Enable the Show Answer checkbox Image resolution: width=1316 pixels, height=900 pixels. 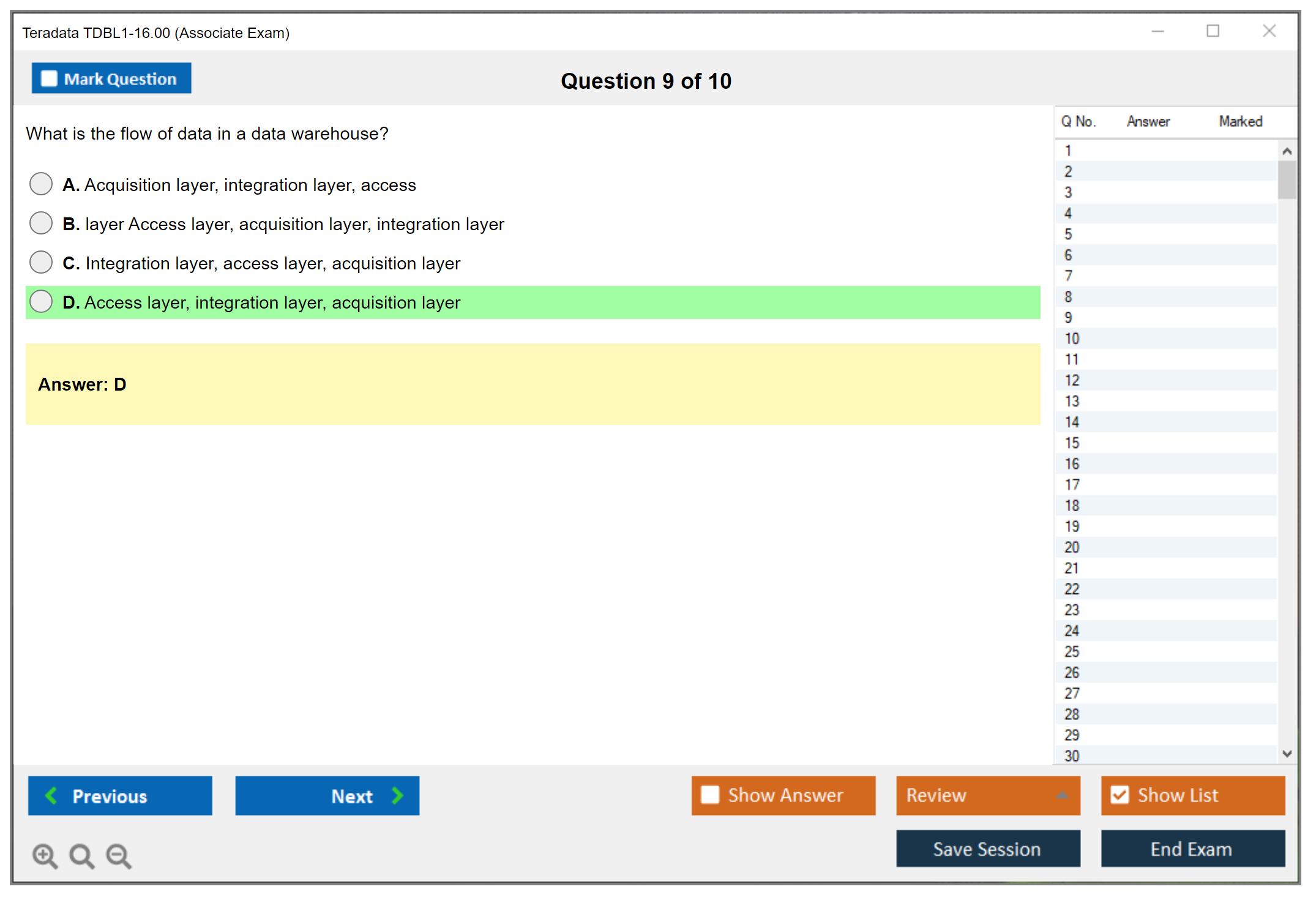710,795
